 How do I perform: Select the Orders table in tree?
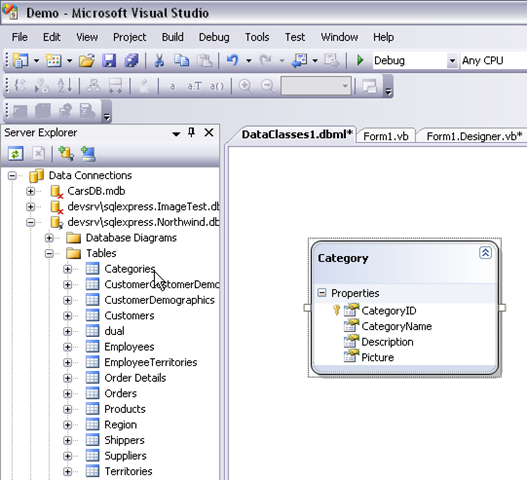pos(120,393)
